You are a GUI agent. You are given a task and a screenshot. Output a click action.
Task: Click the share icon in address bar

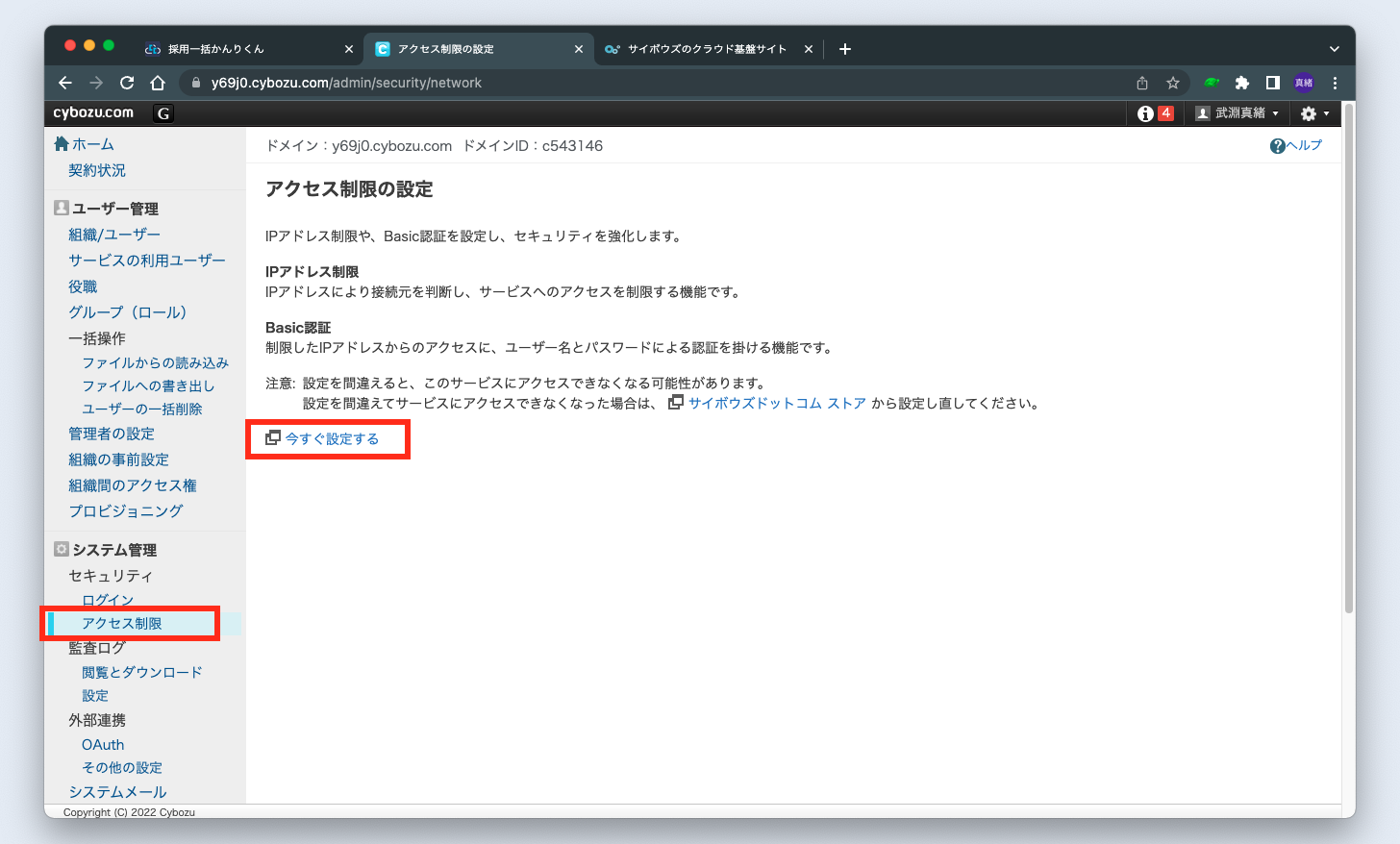[1141, 83]
